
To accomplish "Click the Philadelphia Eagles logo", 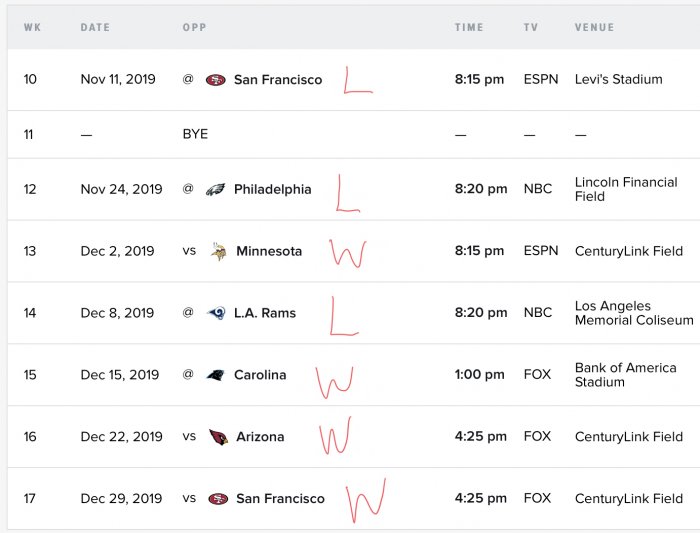I will [215, 189].
